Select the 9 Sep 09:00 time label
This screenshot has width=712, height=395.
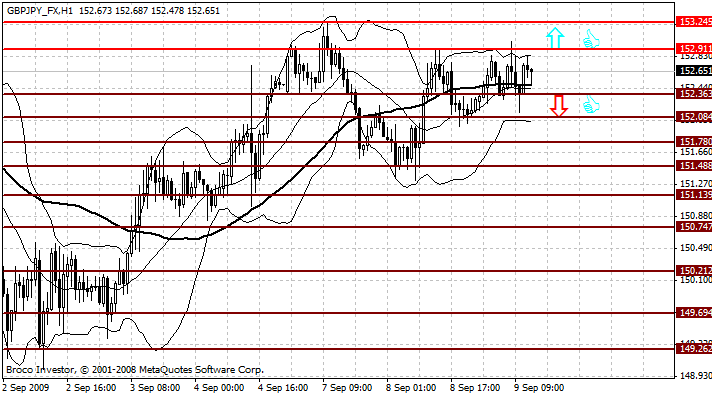[x=539, y=388]
